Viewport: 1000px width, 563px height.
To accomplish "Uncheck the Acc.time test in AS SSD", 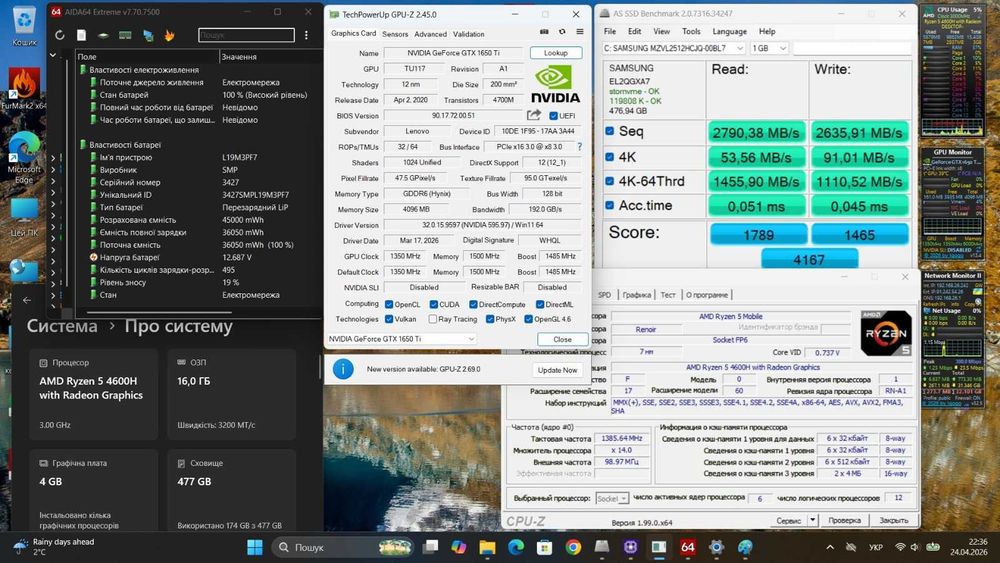I will (610, 205).
